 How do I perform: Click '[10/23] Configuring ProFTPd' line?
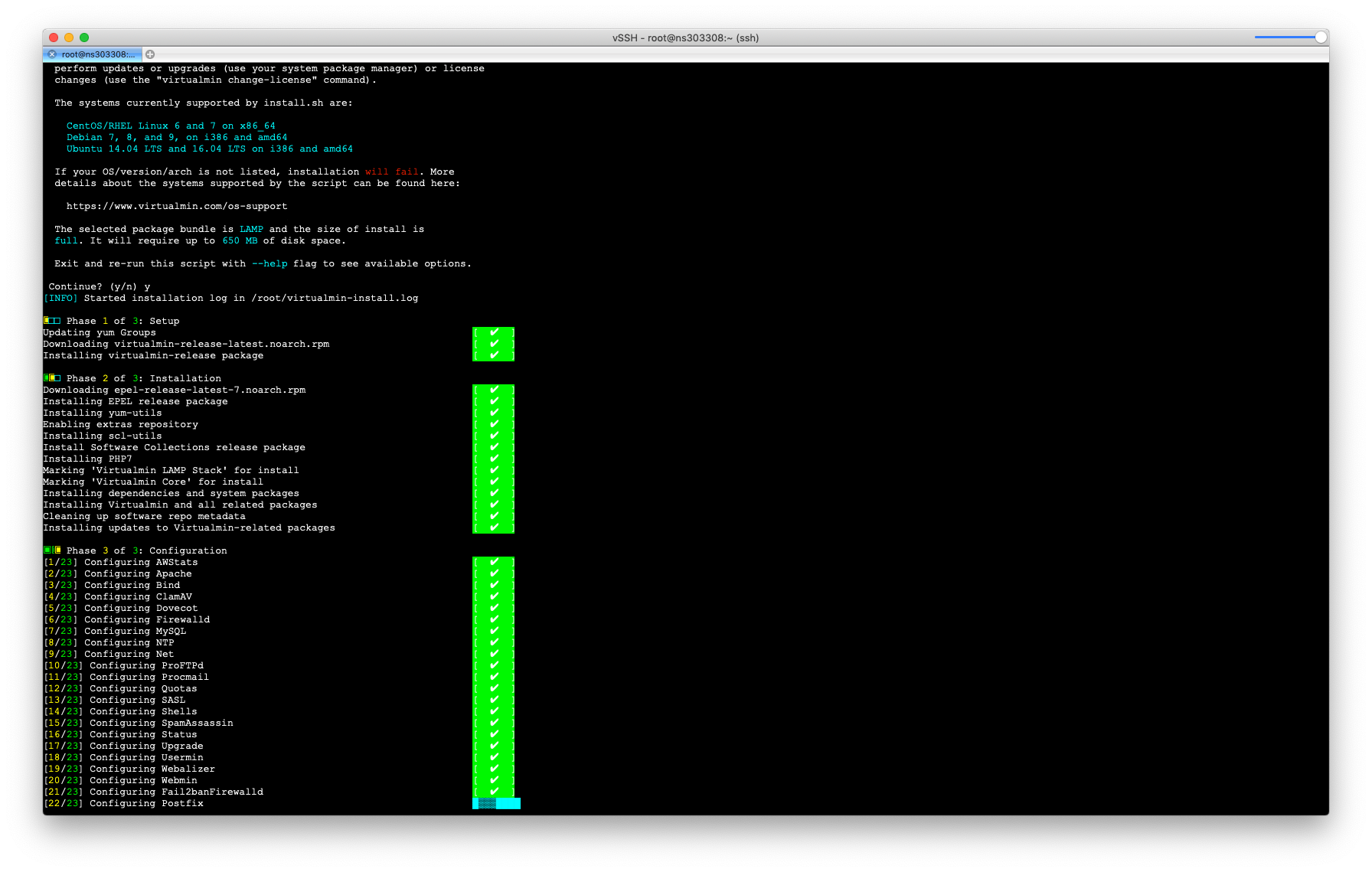click(x=124, y=665)
